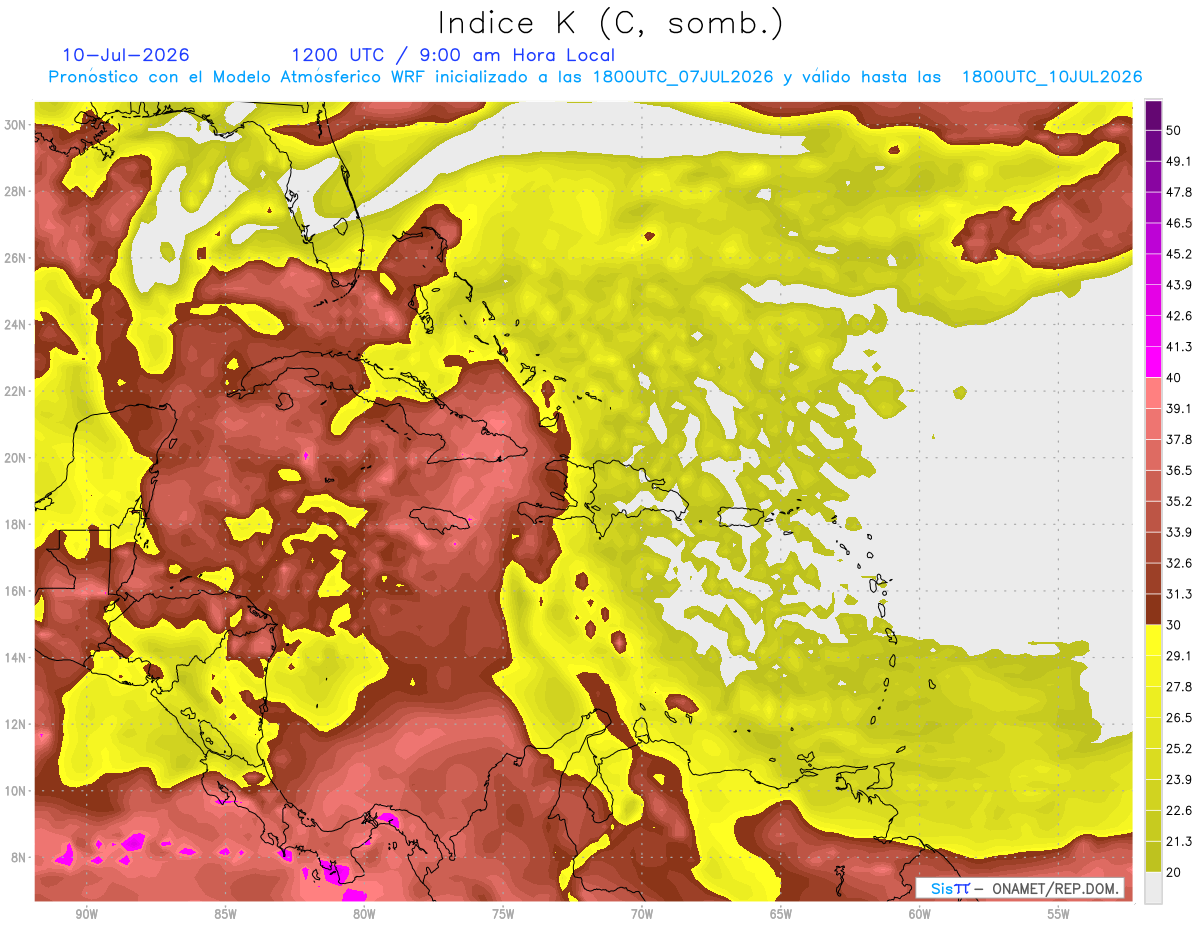Click the longitude axis label "55W"
The width and height of the screenshot is (1200, 927).
pyautogui.click(x=1059, y=914)
